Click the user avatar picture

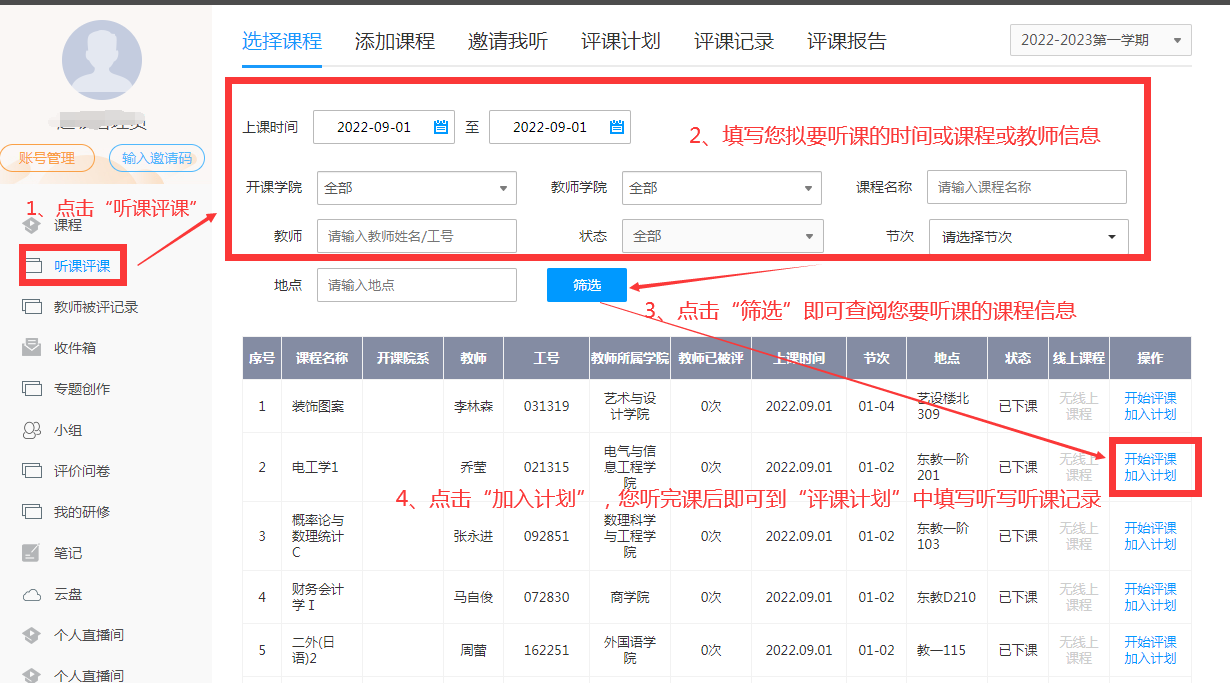click(102, 60)
